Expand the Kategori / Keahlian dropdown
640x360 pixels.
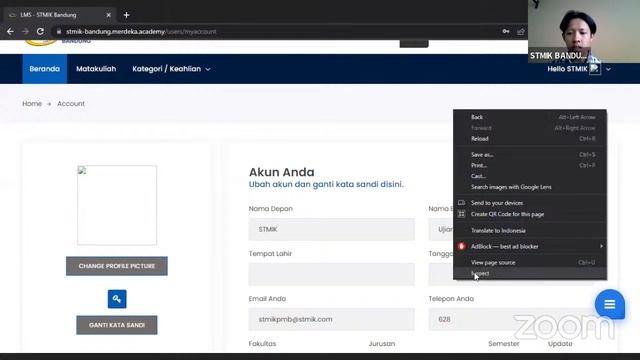click(171, 69)
